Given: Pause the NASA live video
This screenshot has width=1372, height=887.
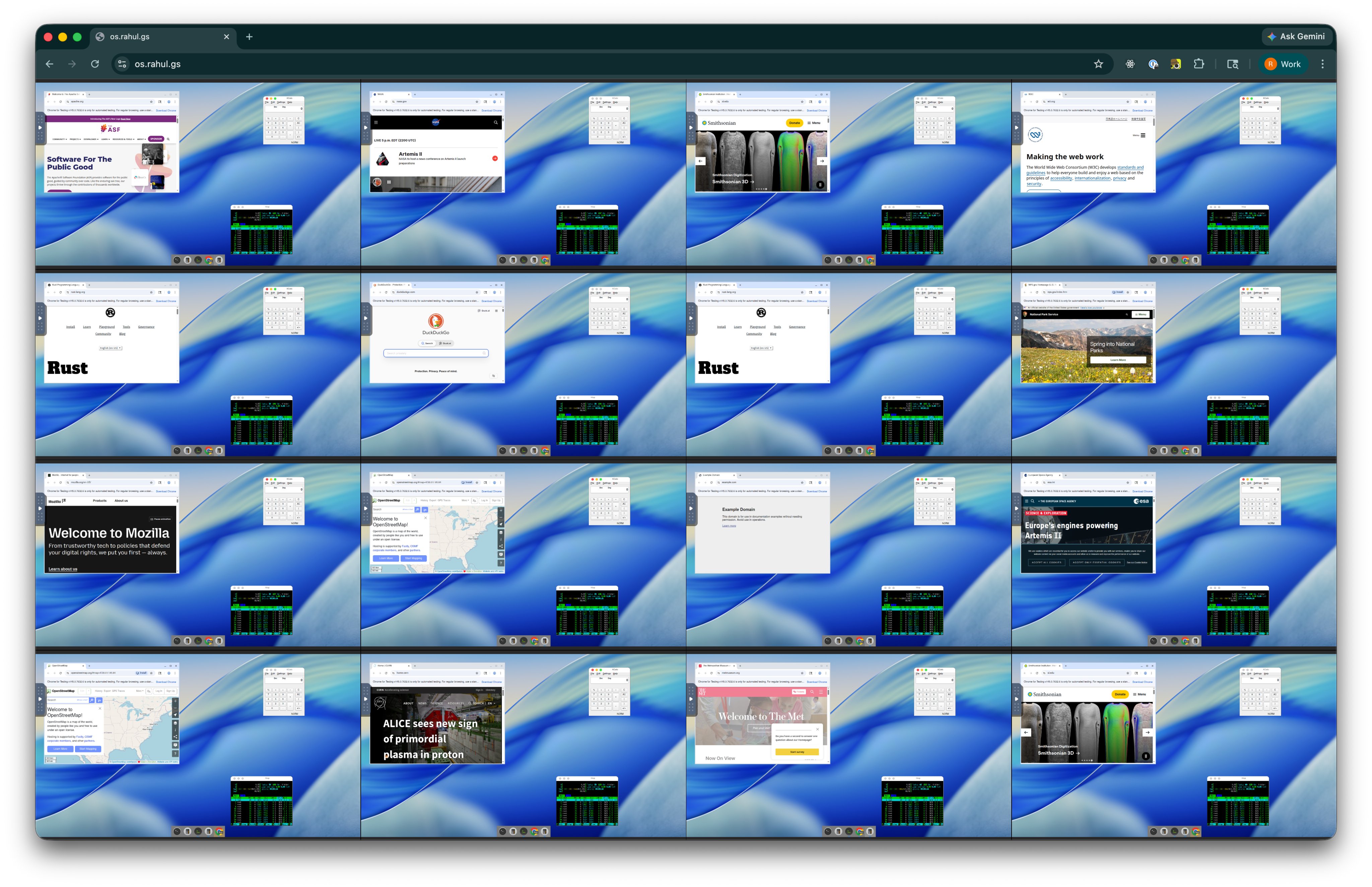Looking at the screenshot, I should click(389, 182).
